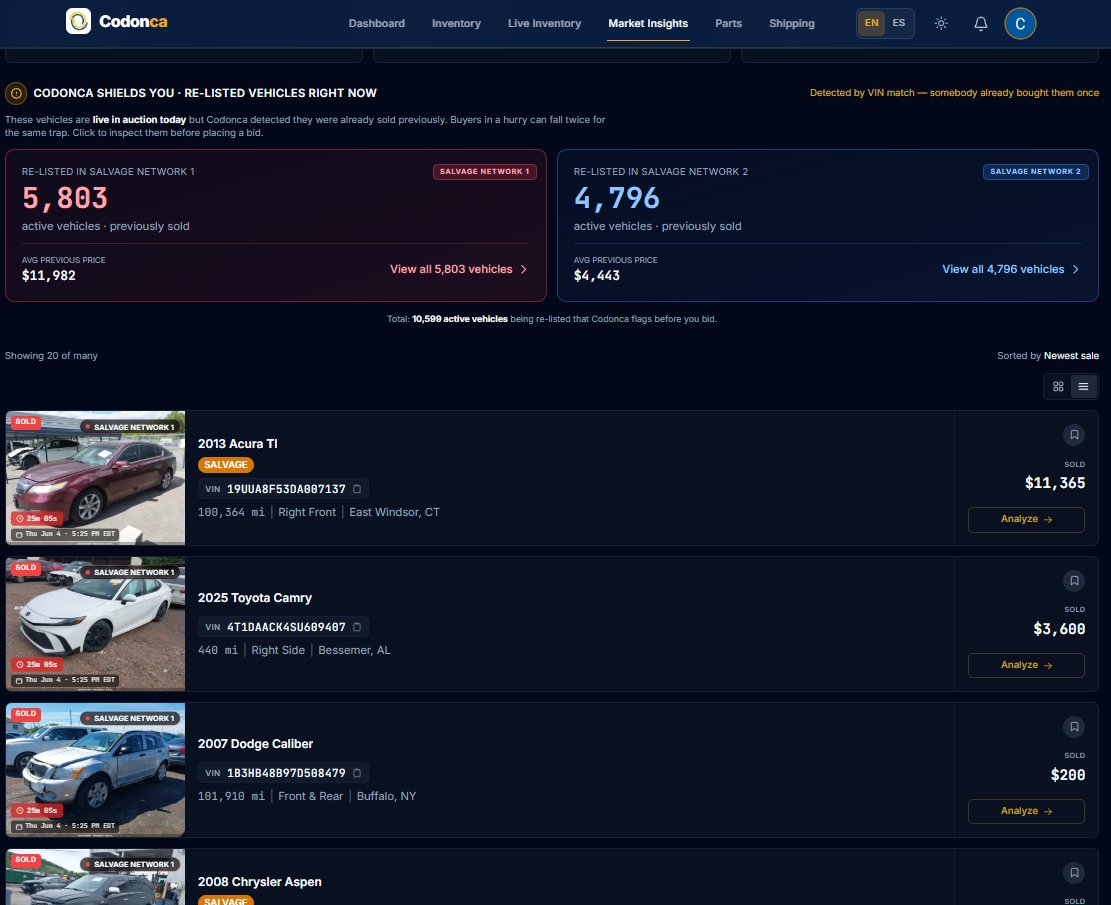The width and height of the screenshot is (1111, 905).
Task: Click the 10,599 active vehicles total
Action: (x=460, y=319)
